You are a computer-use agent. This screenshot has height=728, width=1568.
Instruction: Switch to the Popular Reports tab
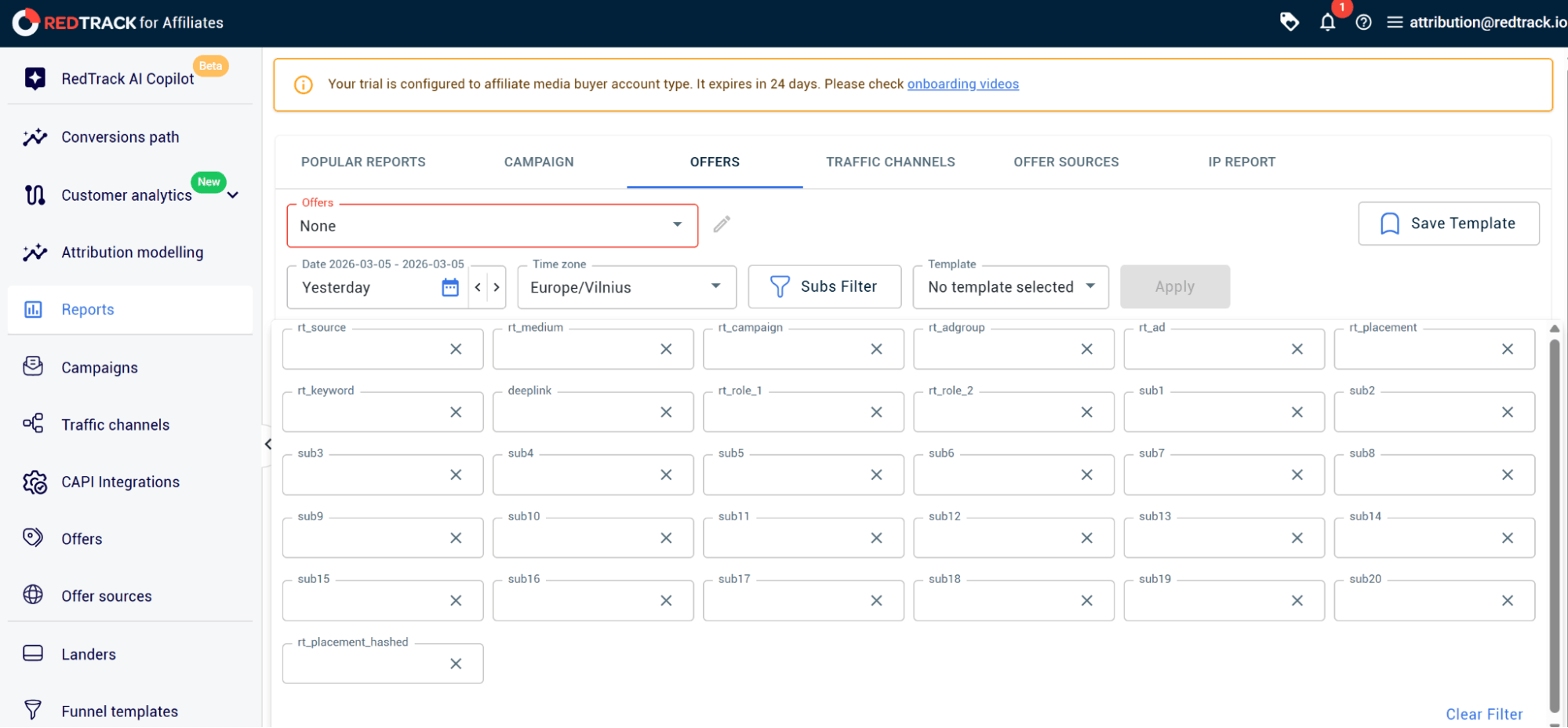point(363,162)
